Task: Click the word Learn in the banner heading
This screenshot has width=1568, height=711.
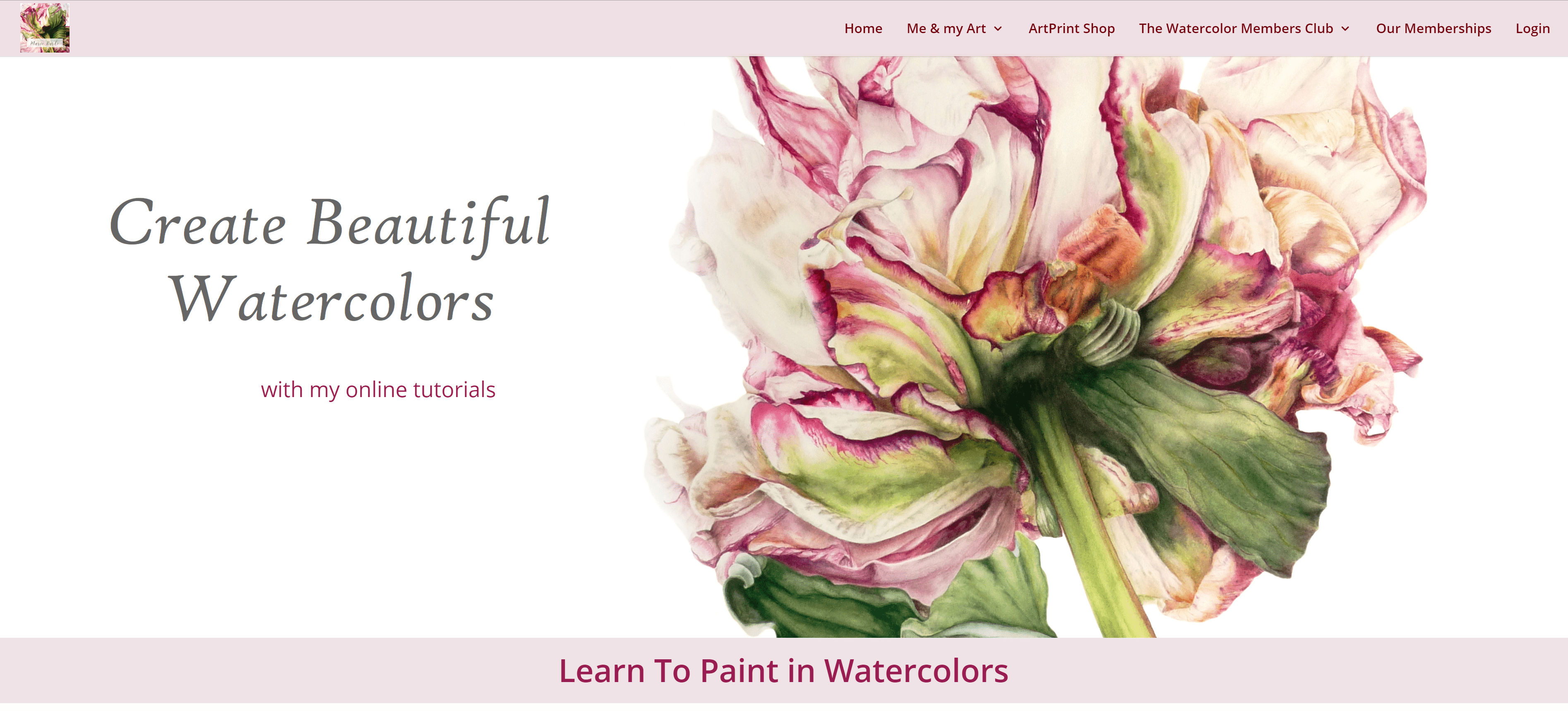Action: point(601,671)
